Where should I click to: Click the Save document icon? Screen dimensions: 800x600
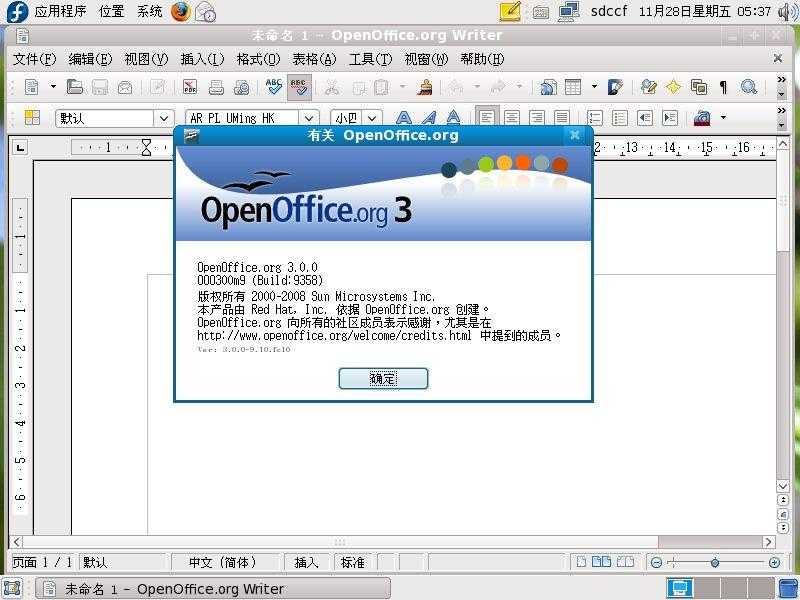point(100,87)
